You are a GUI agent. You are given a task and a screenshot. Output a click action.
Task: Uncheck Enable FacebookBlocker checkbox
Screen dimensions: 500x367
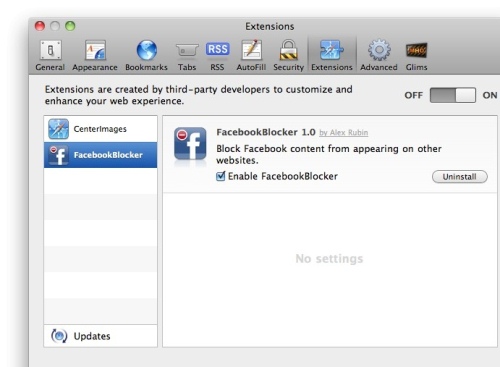point(221,176)
